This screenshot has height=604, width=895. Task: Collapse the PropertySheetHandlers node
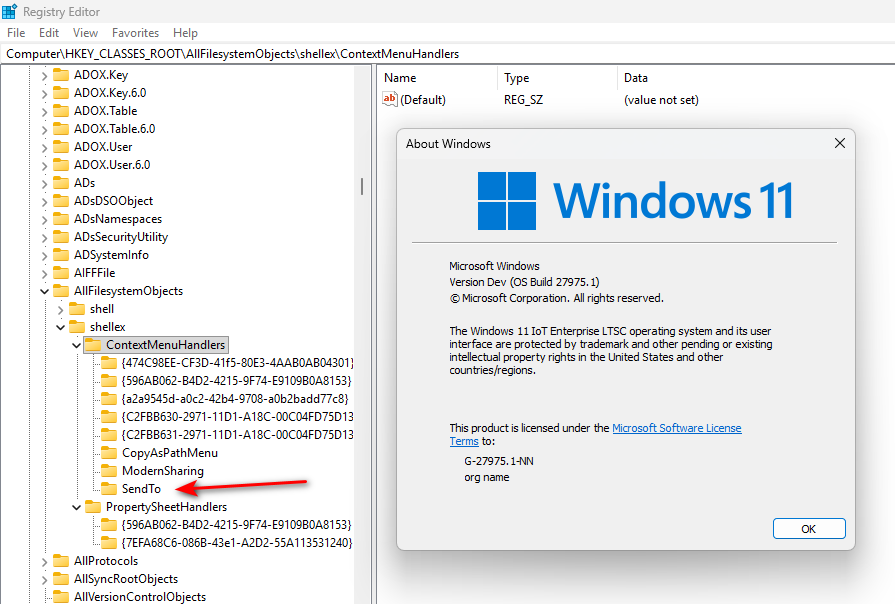point(76,507)
